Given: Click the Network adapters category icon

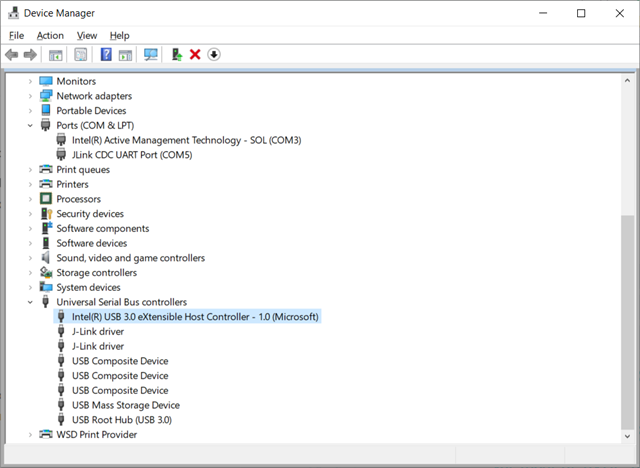Looking at the screenshot, I should click(x=46, y=96).
